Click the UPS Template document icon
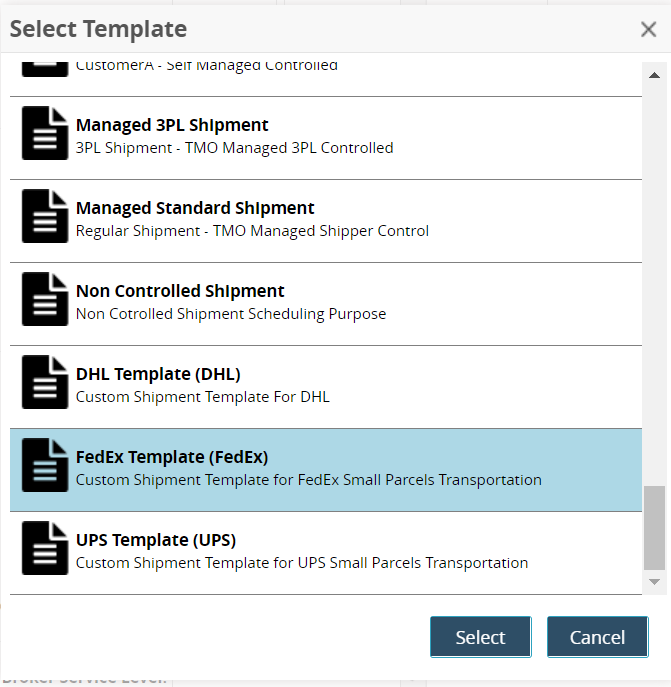Viewport: 671px width, 687px height. (x=46, y=549)
